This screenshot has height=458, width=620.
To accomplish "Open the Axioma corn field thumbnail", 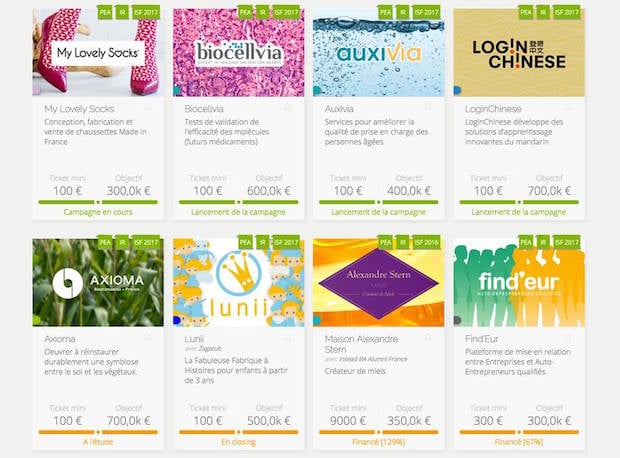I will 98,282.
